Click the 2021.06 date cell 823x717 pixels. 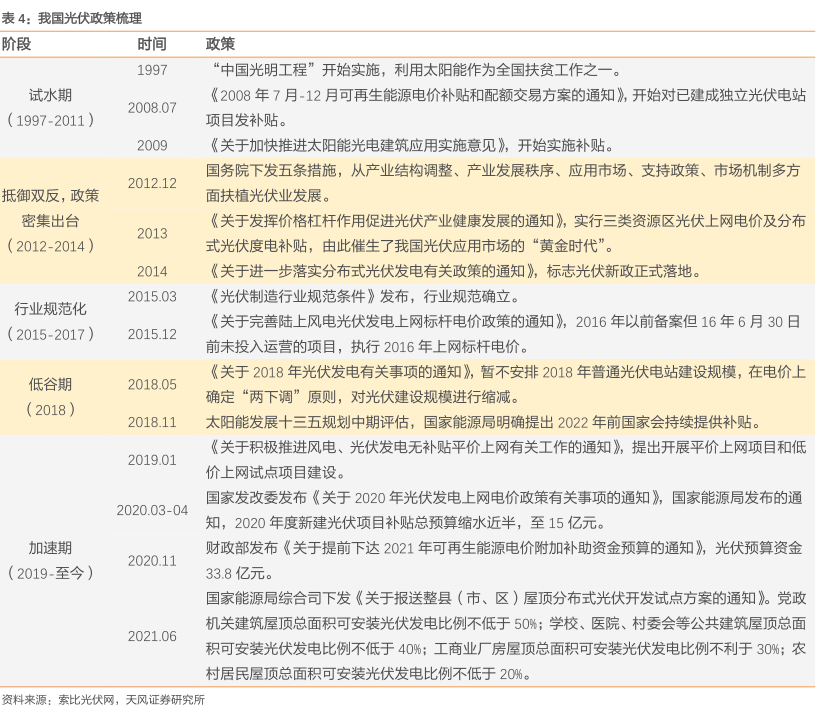[x=152, y=636]
